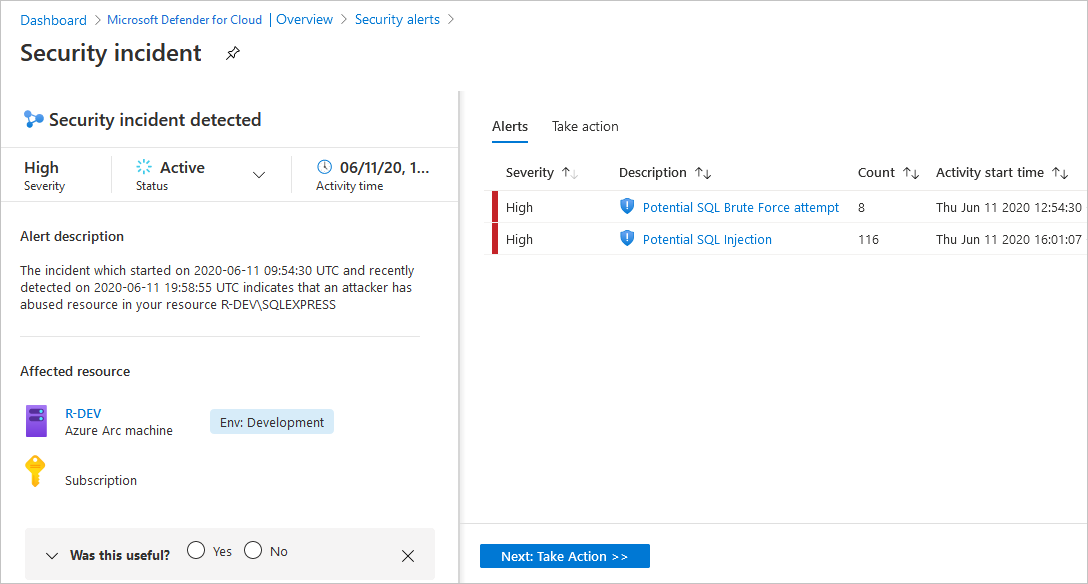
Task: Open the Potential SQL Injection alert
Action: coord(706,239)
